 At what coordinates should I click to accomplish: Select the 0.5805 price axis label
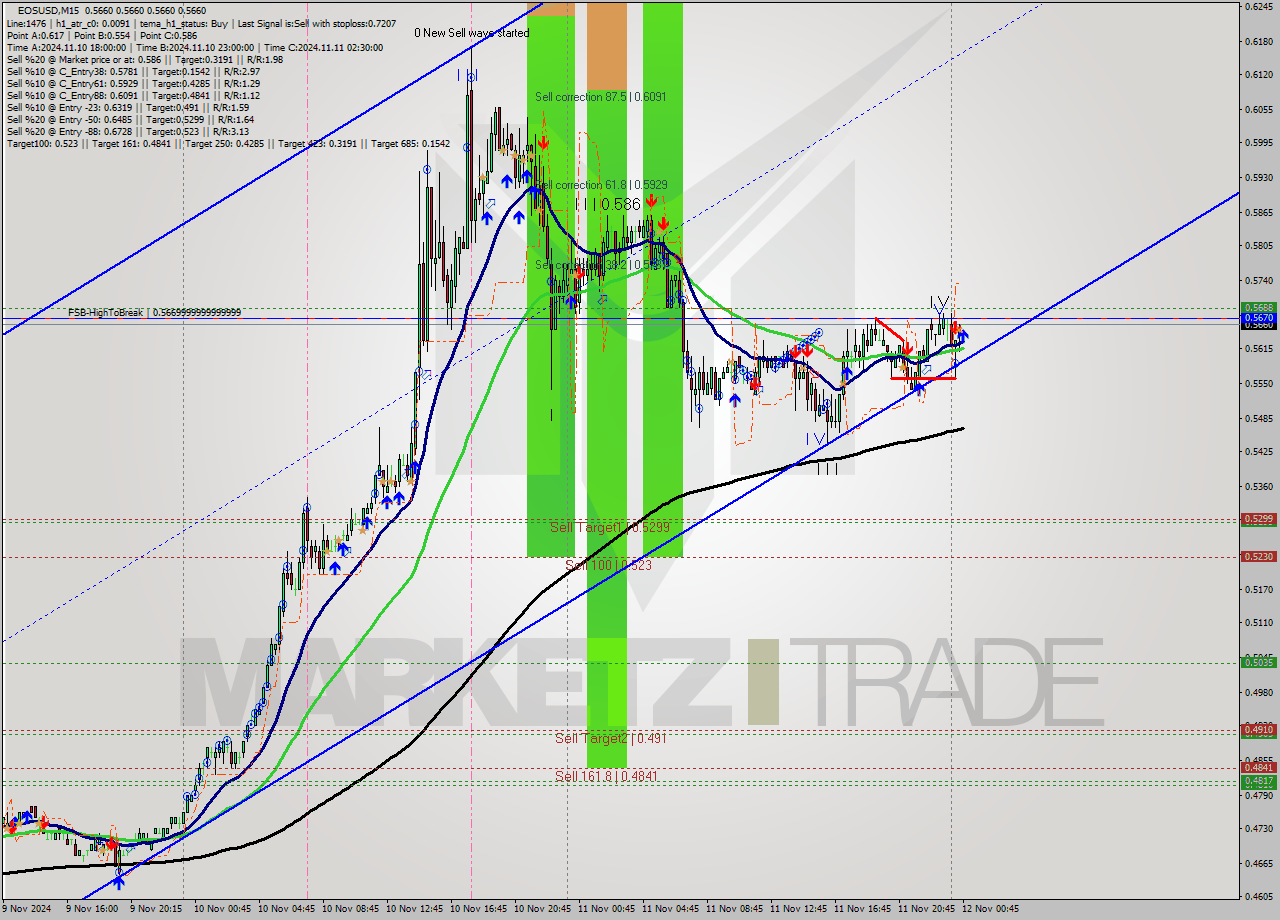[1258, 246]
